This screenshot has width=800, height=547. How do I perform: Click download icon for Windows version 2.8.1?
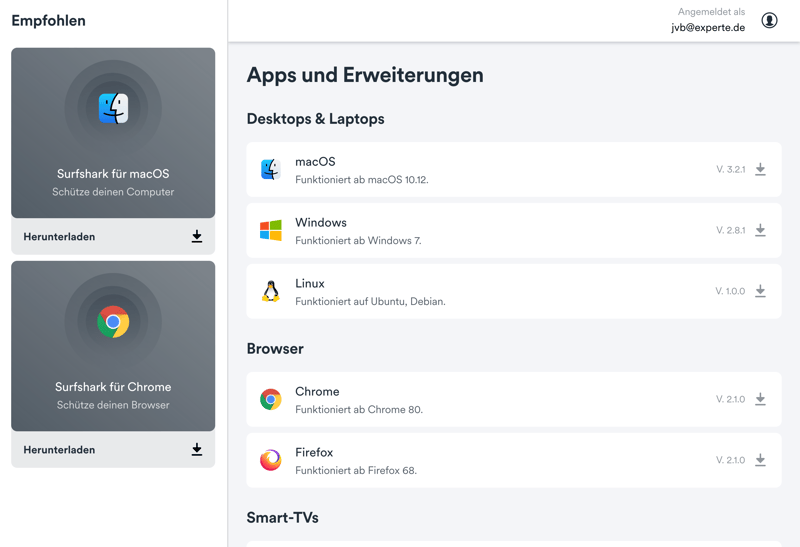coord(760,231)
